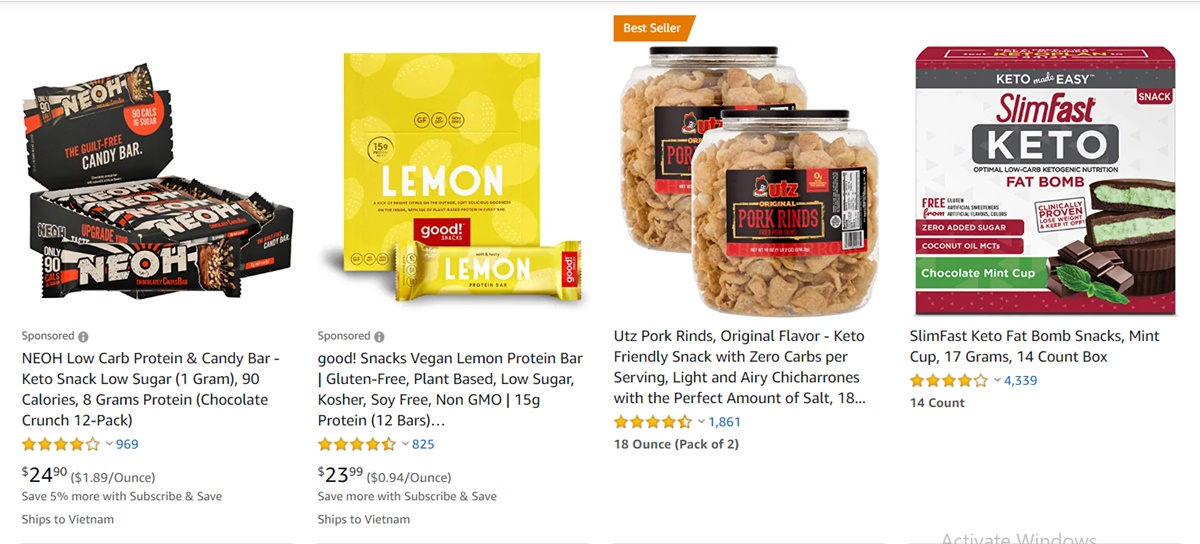Open star rating of Utz Pork Rinds
Viewport: 1200px width, 544px height.
tap(653, 422)
